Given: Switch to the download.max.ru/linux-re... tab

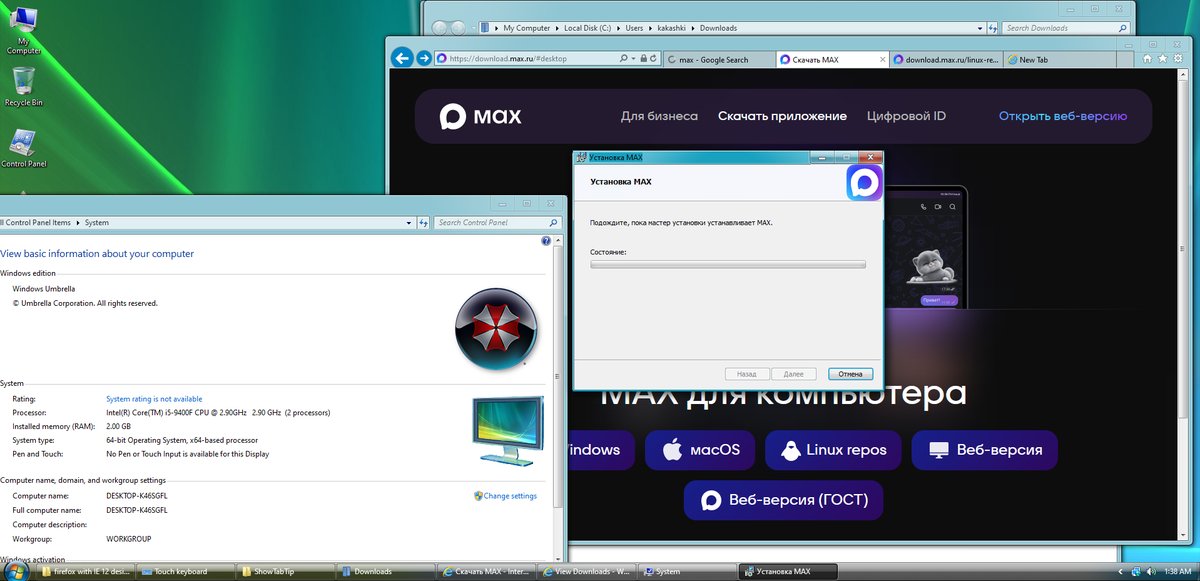Looking at the screenshot, I should [944, 60].
